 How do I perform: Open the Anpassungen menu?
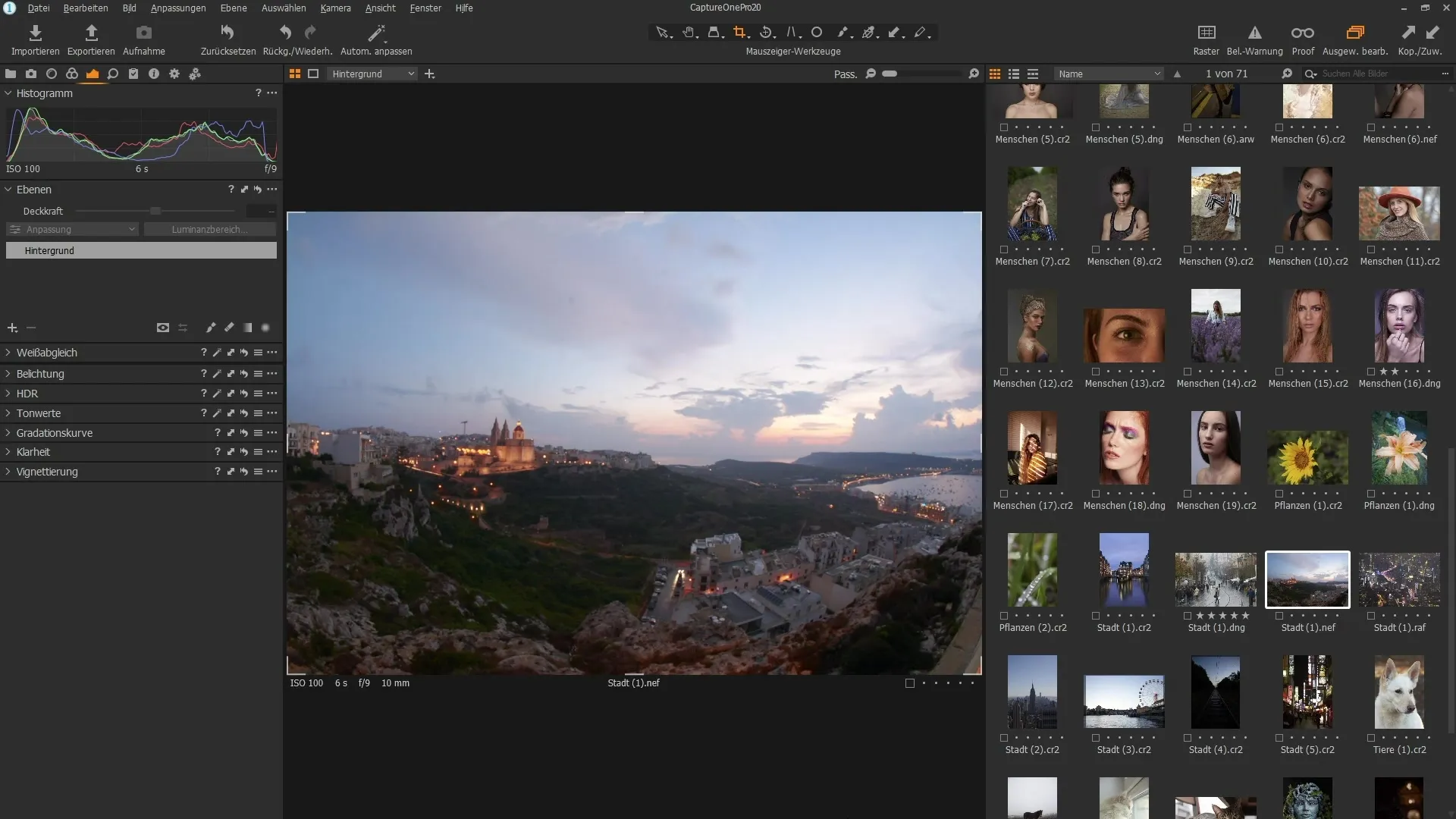pos(178,8)
